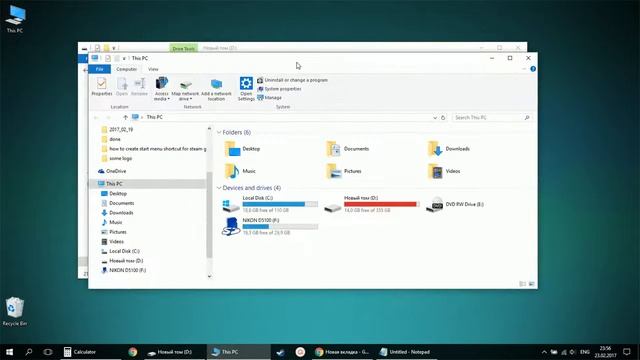Open the Desktop folder in Folders section
The height and width of the screenshot is (360, 640).
click(x=242, y=149)
